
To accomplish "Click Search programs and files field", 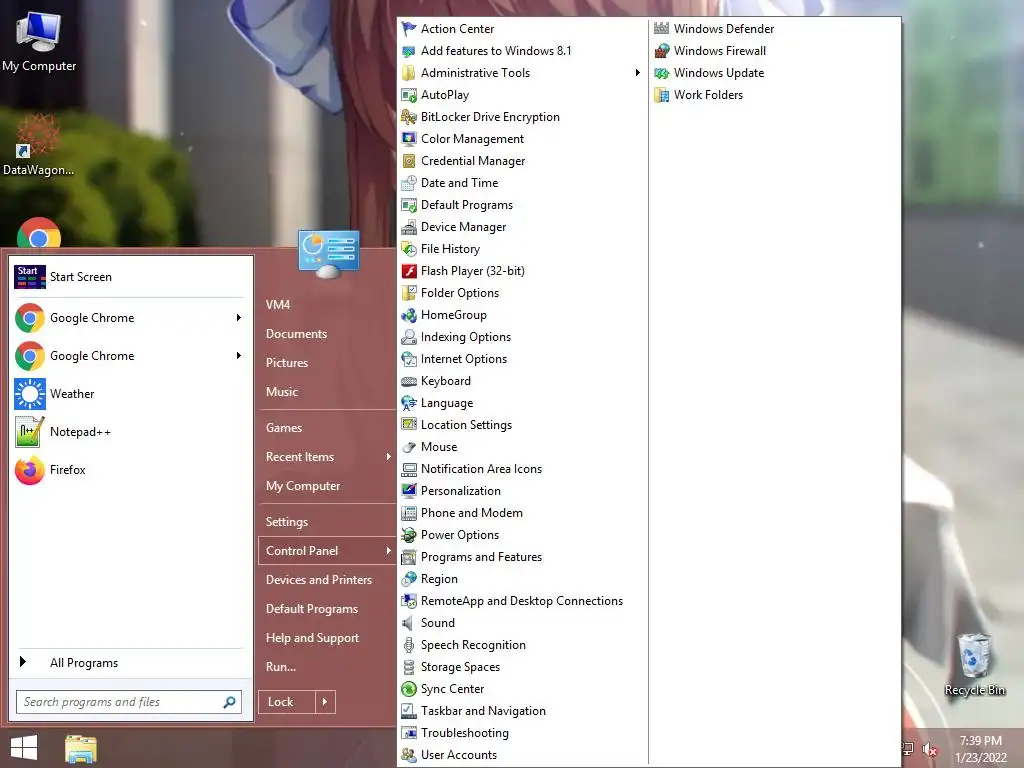I will click(x=129, y=702).
